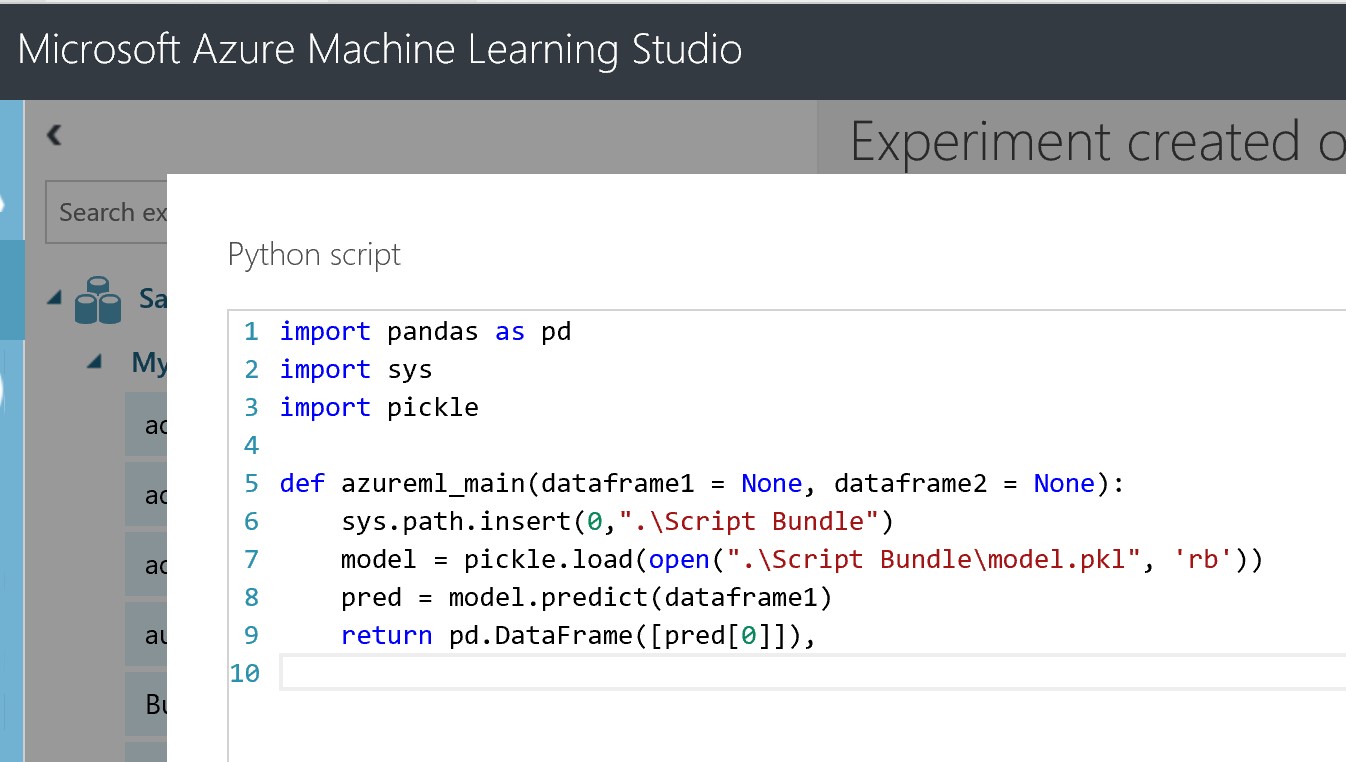Collapse the My Datasets subtree triangle
The image size is (1346, 762).
(96, 362)
